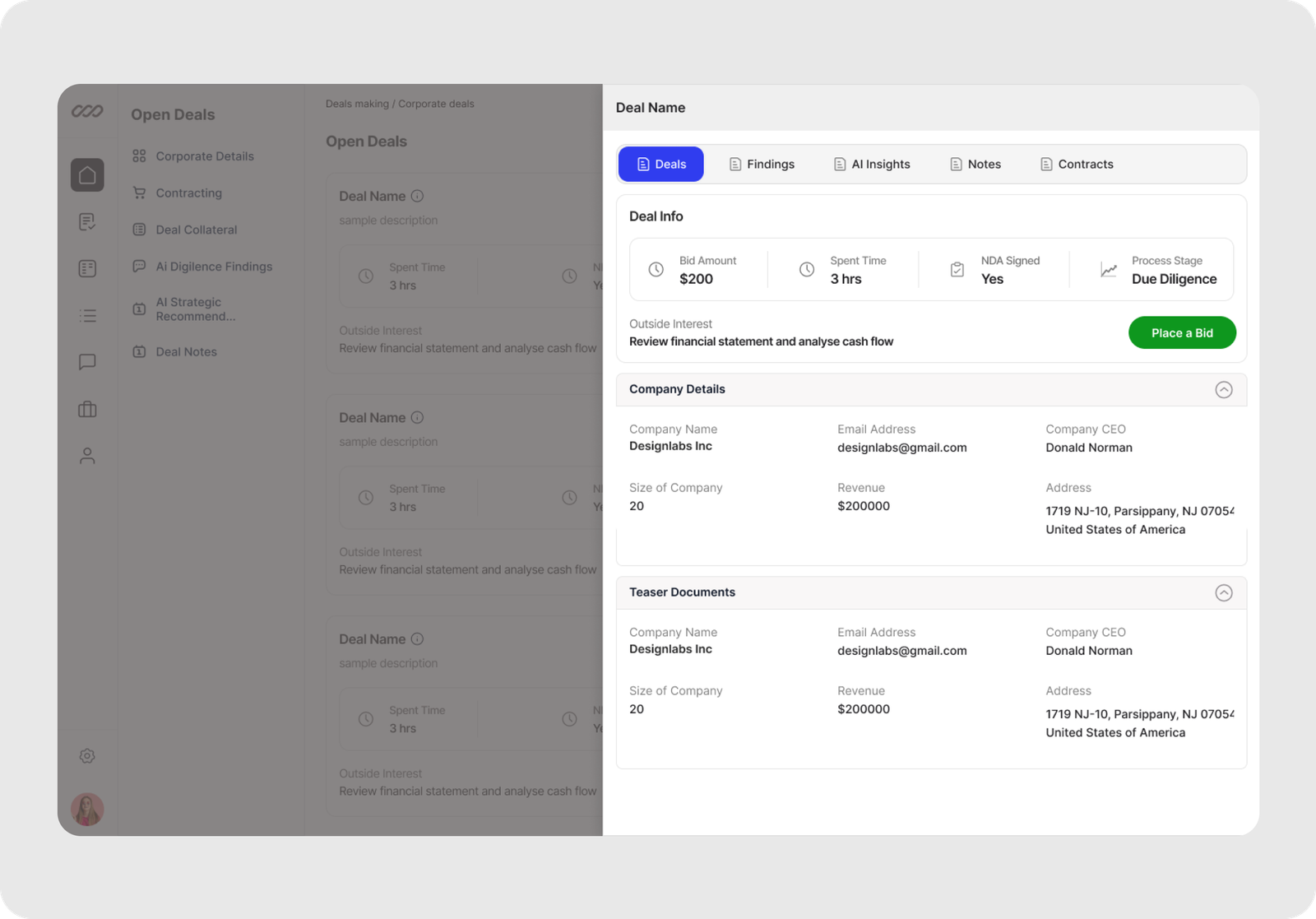Open settings gear icon
This screenshot has width=1316, height=919.
point(87,756)
